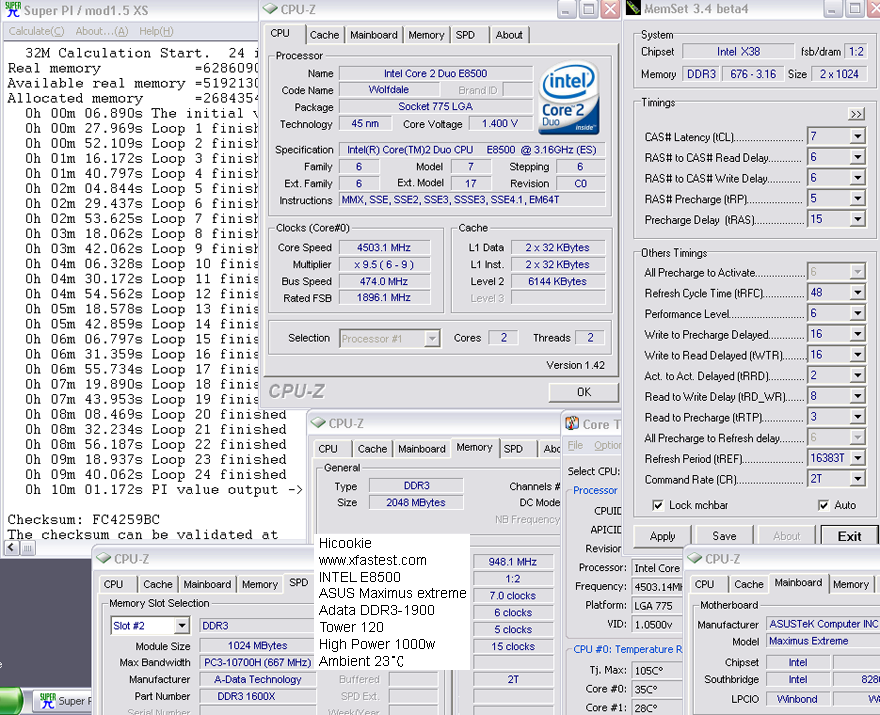Toggle the Auto checkbox in MemSet
This screenshot has width=880, height=715.
point(823,505)
